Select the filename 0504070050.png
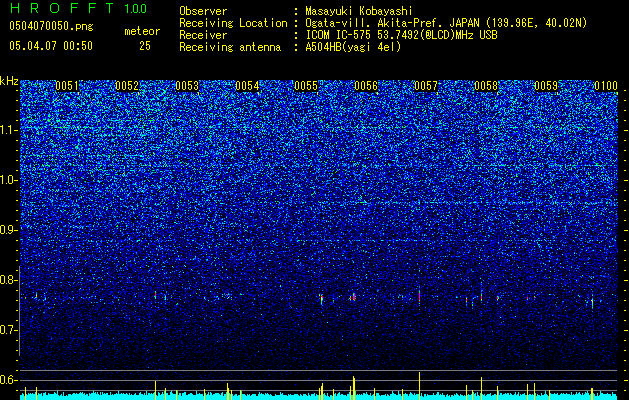The width and height of the screenshot is (629, 400). 51,26
